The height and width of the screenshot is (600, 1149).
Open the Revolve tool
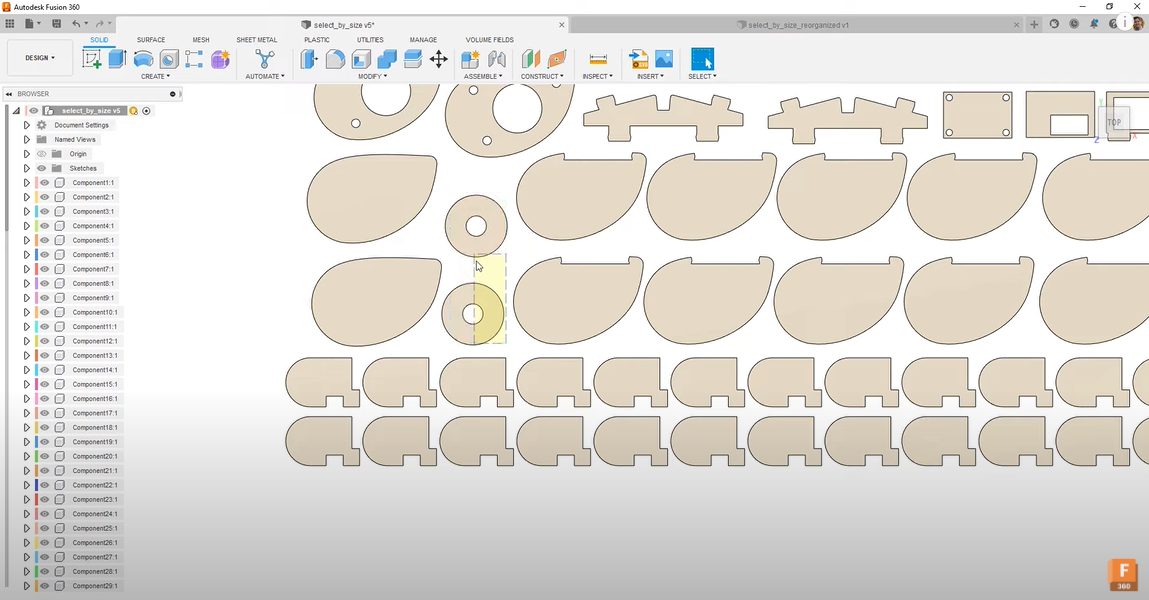click(x=143, y=60)
